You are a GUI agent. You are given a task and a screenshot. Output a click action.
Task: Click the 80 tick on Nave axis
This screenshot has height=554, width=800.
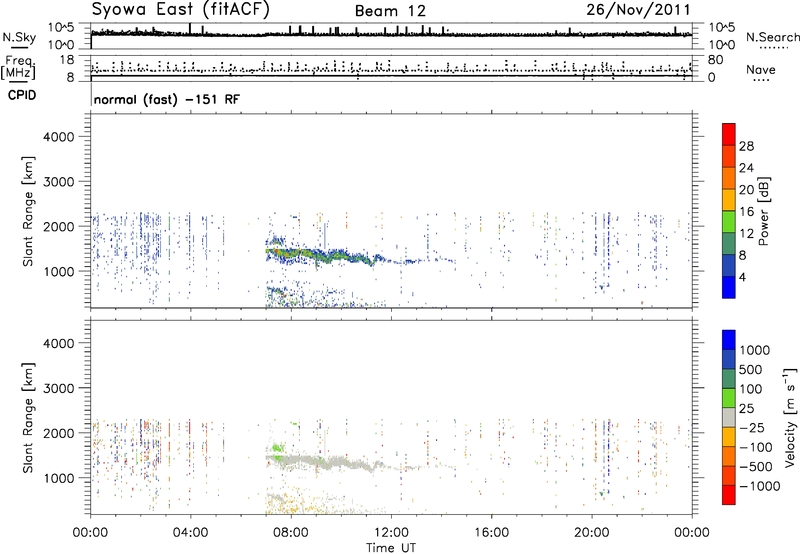click(715, 60)
